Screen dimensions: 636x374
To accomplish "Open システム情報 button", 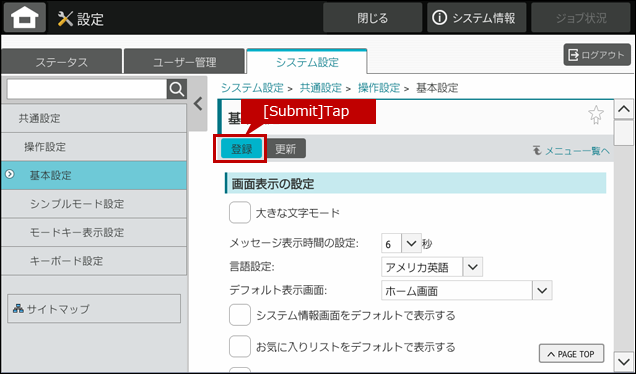I will pyautogui.click(x=477, y=17).
